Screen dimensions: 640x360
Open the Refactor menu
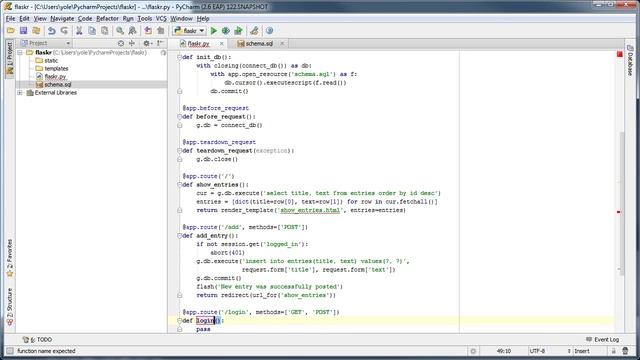click(x=107, y=18)
